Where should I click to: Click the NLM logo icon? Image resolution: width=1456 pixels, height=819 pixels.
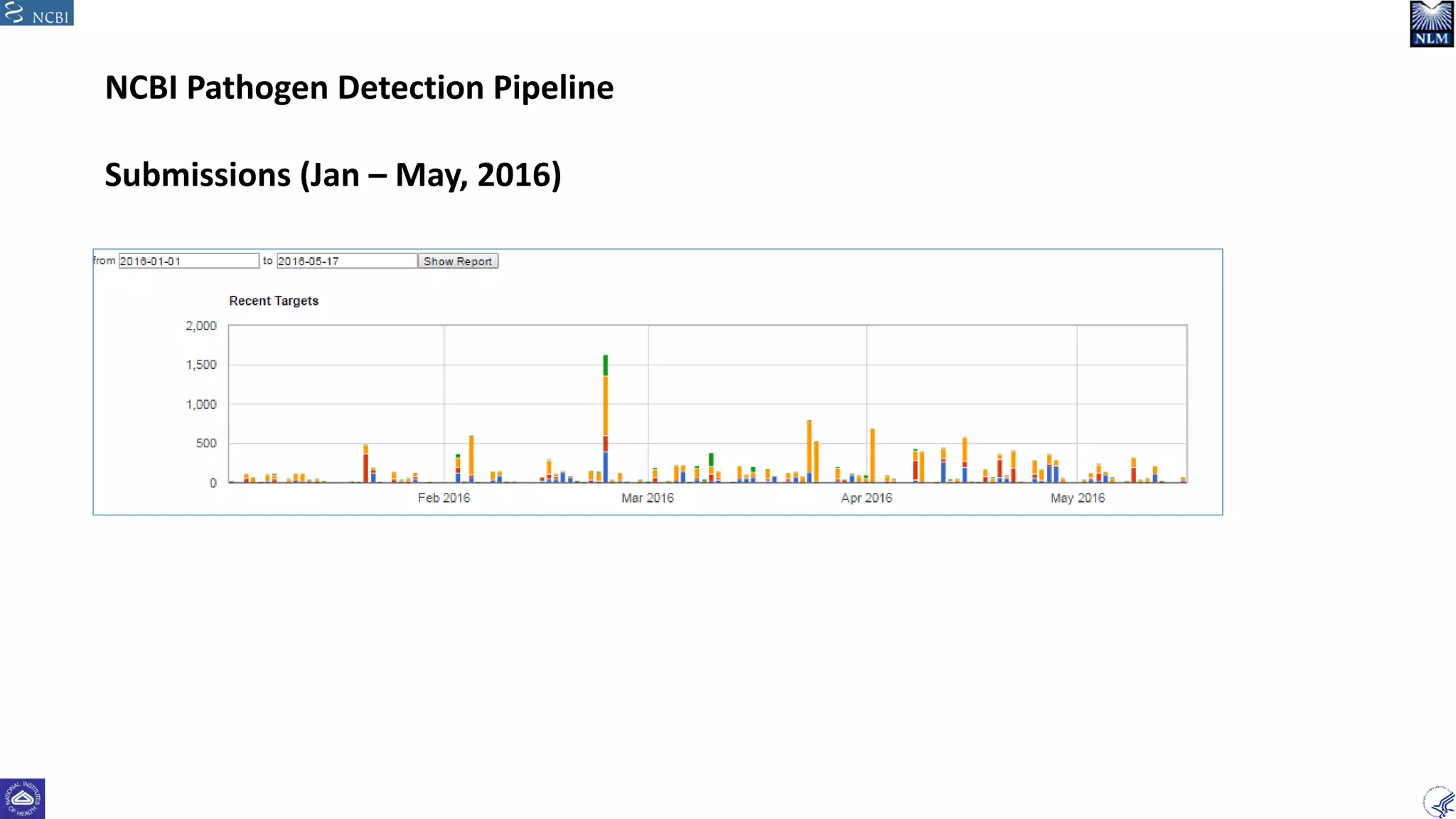(x=1431, y=24)
